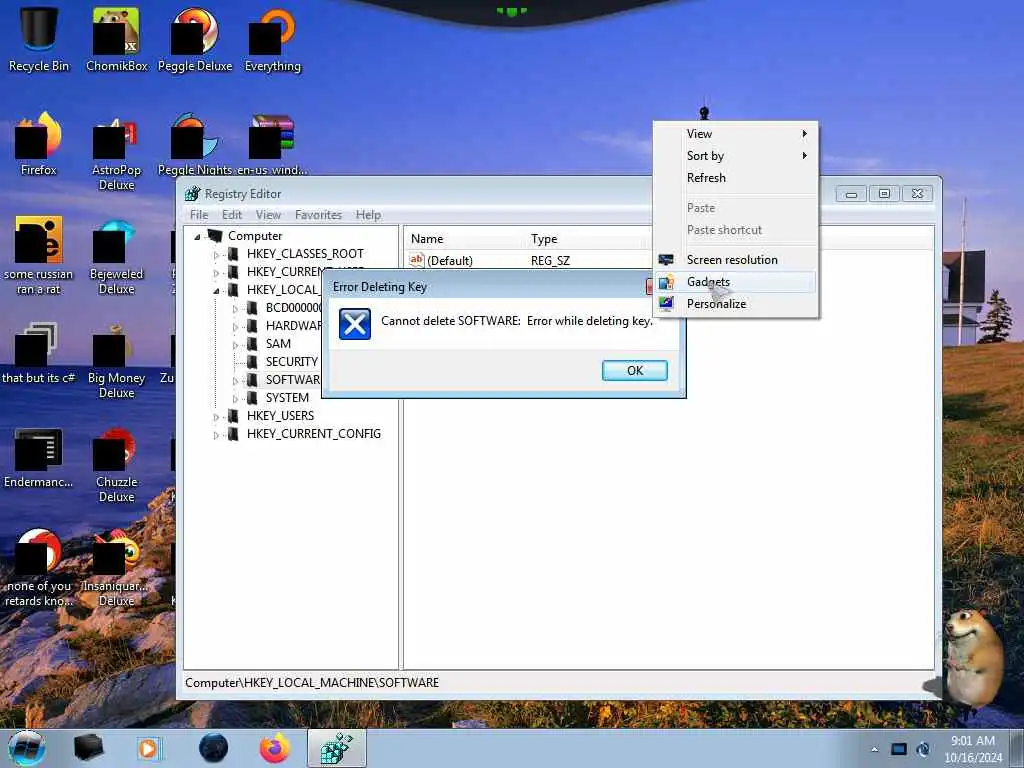1024x768 pixels.
Task: Select the HKEY_CLASSES_ROOT key
Action: click(305, 254)
